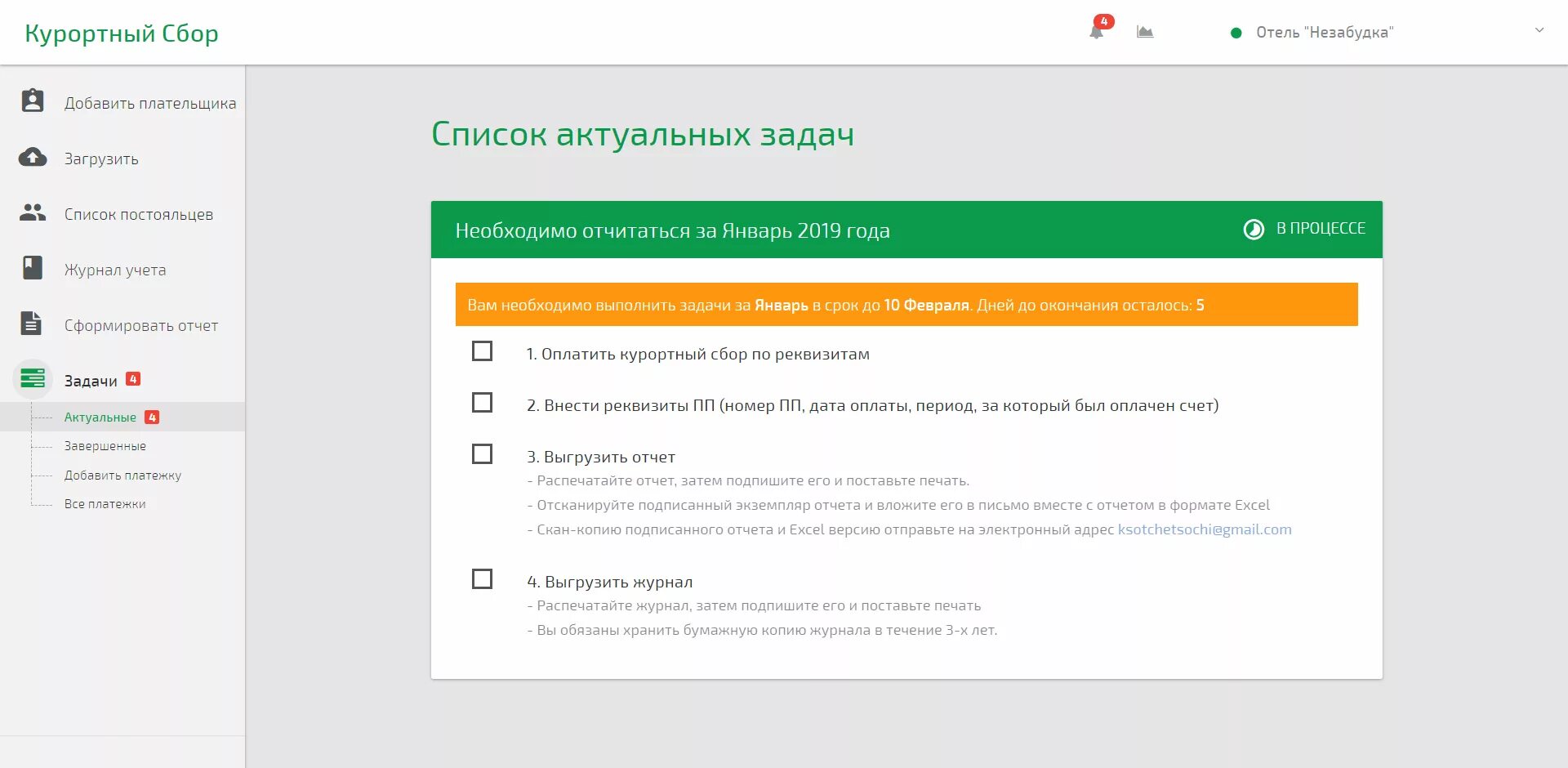Click the cloud upload icon
This screenshot has width=1568, height=768.
tap(33, 157)
